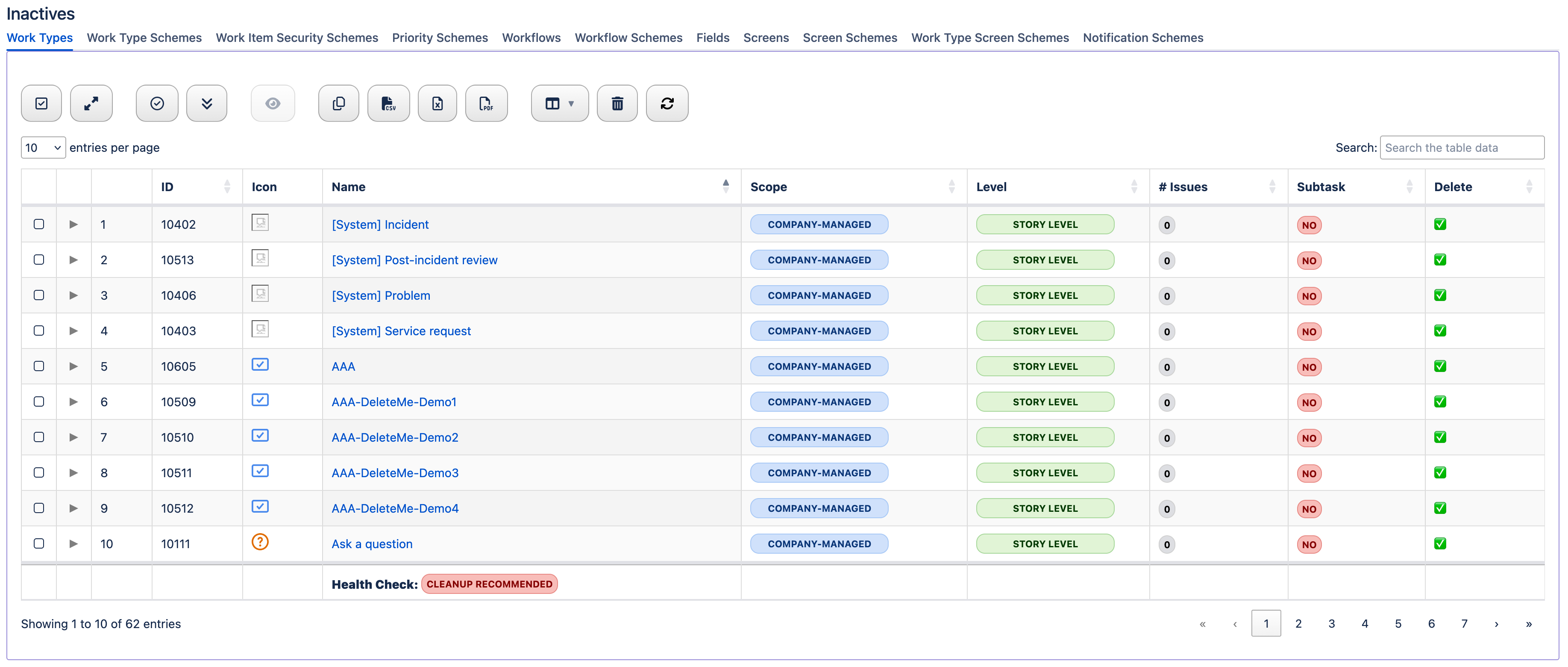Click the Search the table data field
The image size is (1568, 667).
pos(1461,148)
